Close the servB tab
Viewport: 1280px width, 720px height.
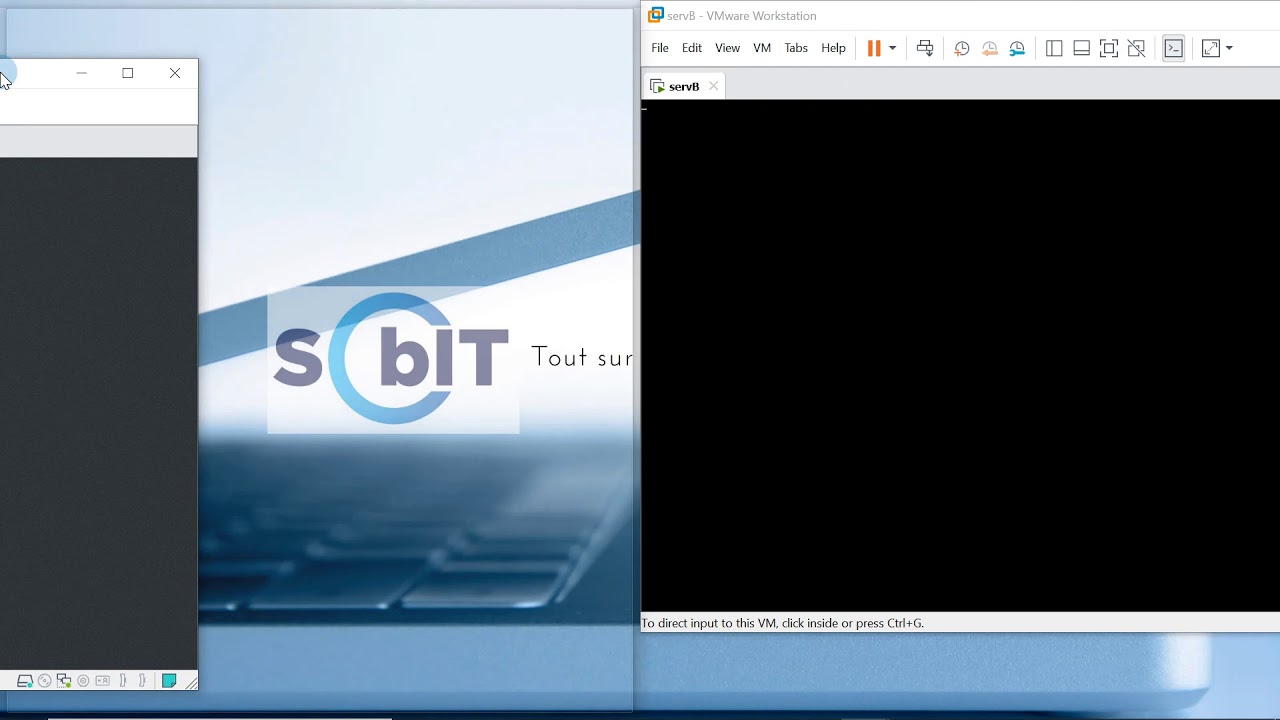tap(713, 86)
